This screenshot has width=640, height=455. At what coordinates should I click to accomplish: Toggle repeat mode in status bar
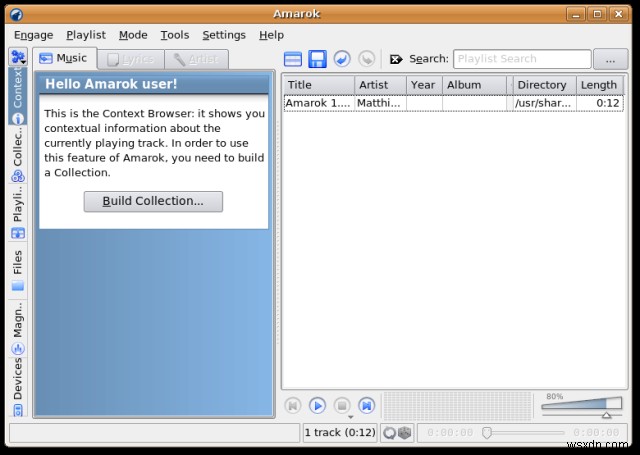pos(389,433)
